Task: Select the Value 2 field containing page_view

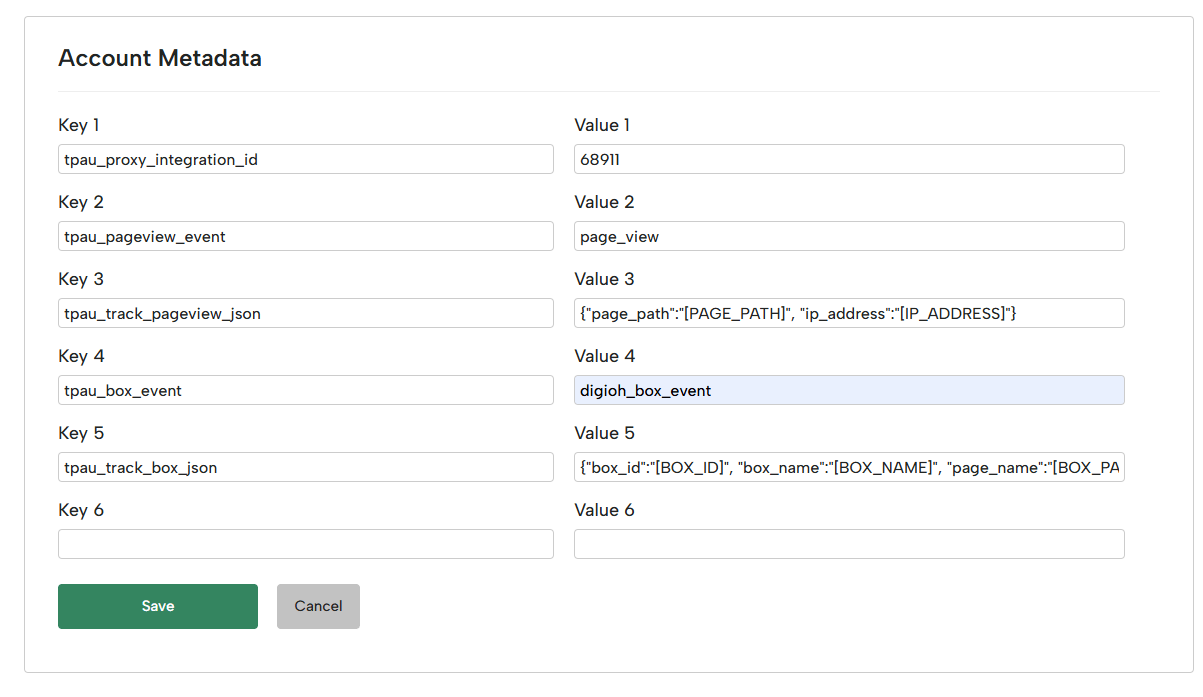Action: 848,236
